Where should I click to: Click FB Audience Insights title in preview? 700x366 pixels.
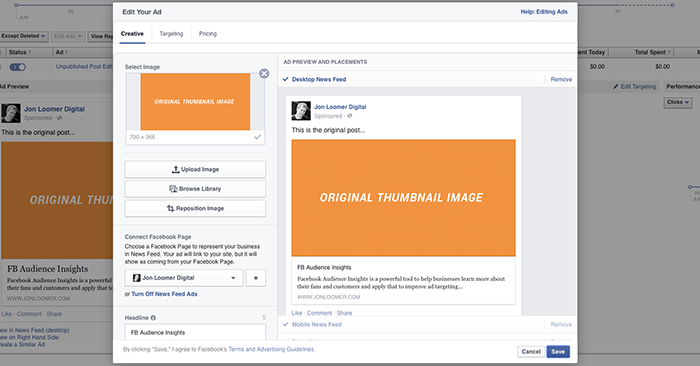[x=324, y=267]
